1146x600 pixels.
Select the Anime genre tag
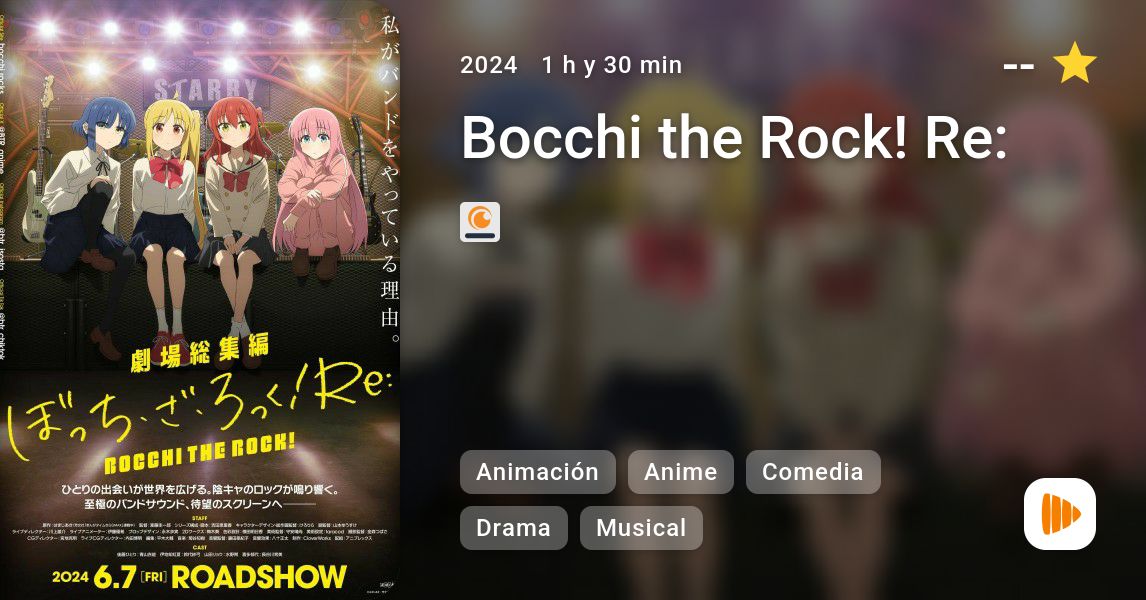click(680, 472)
